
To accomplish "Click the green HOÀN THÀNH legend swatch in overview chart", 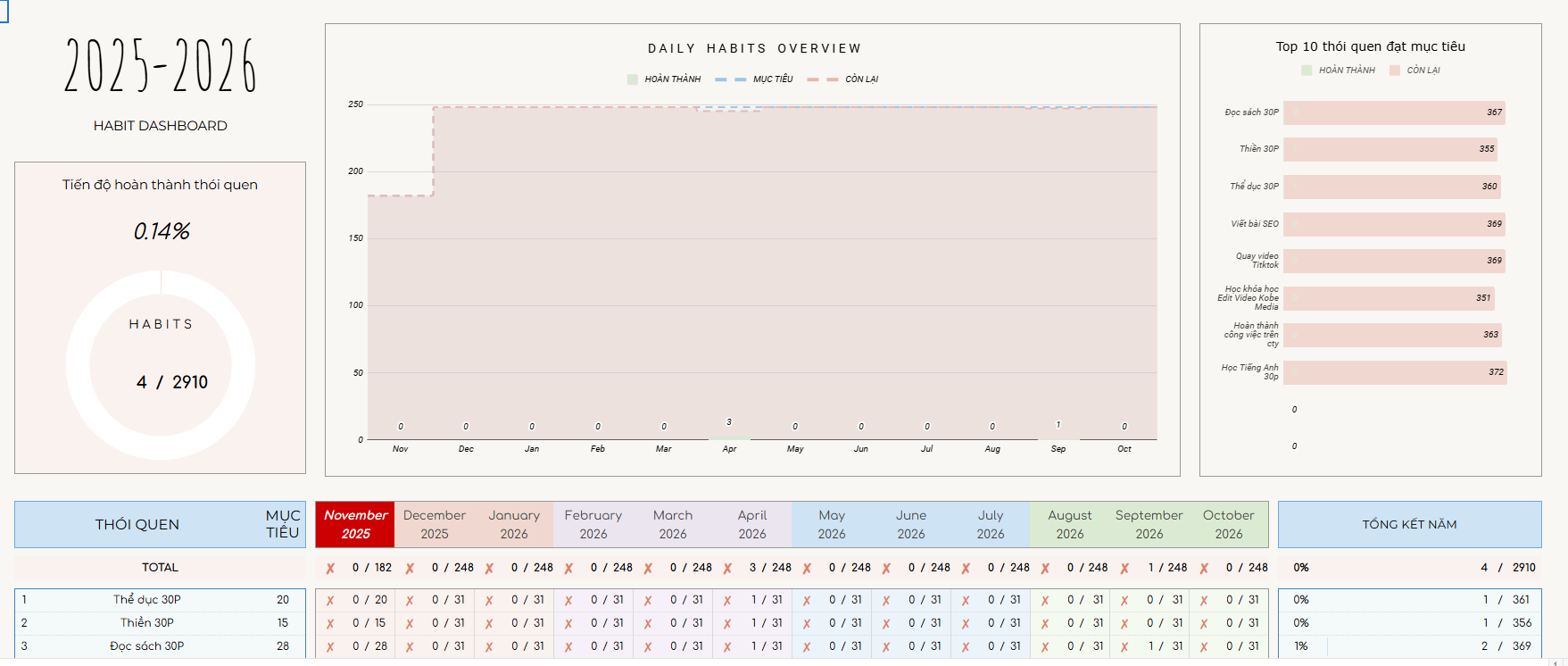I will point(633,79).
